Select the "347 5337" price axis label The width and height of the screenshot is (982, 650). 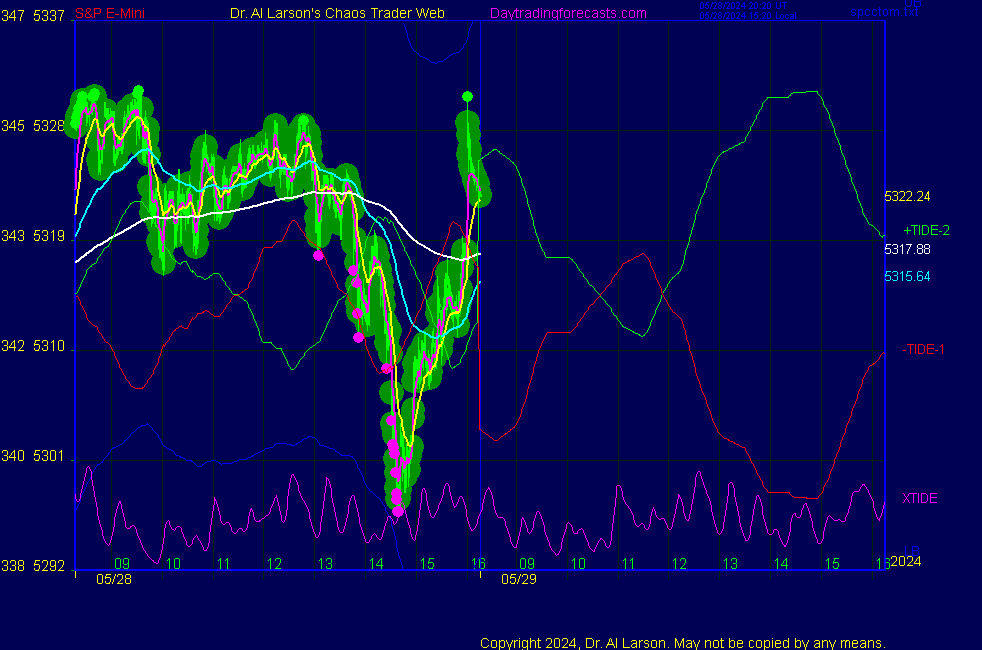point(33,16)
